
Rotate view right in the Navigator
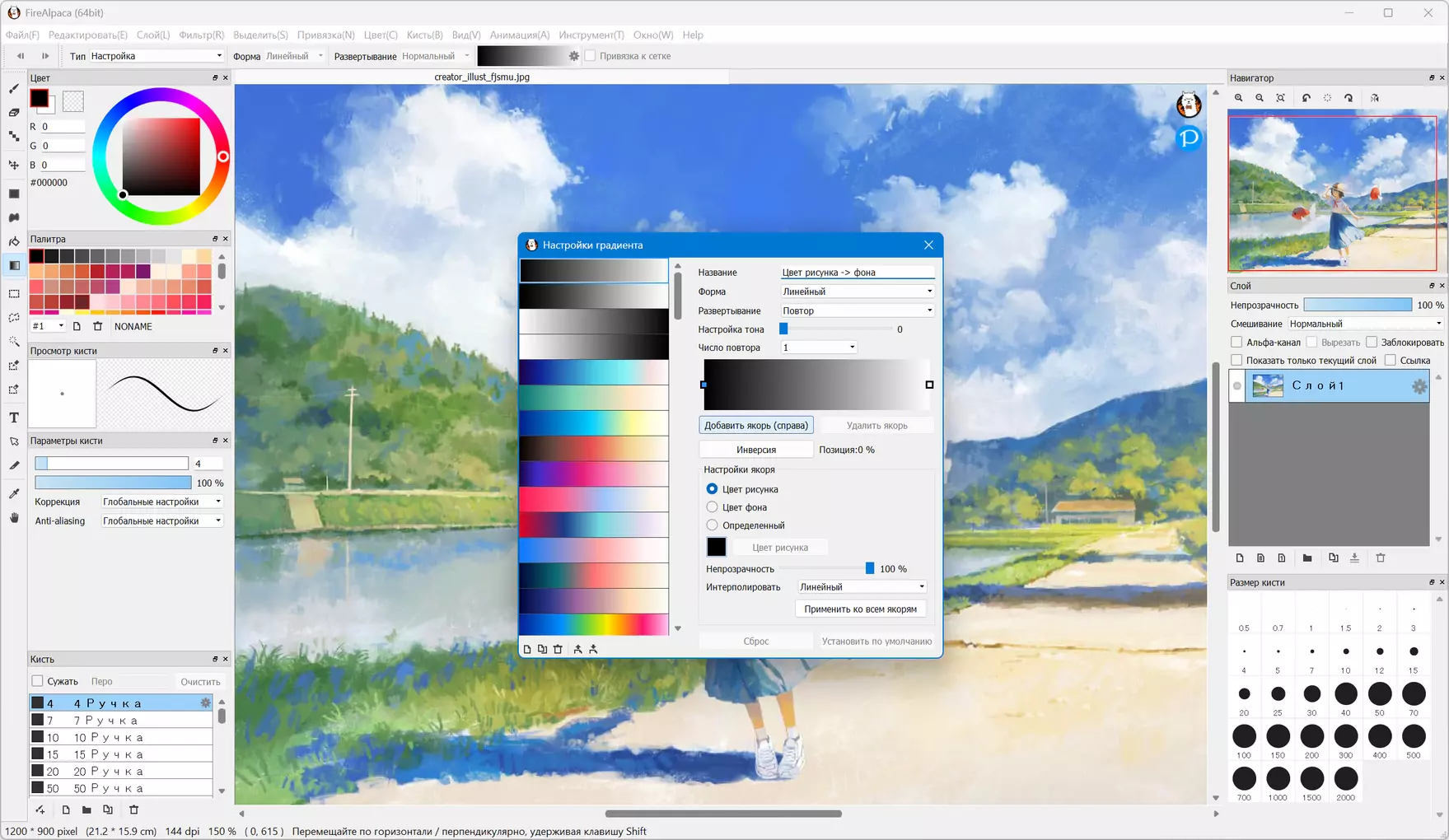click(1349, 98)
